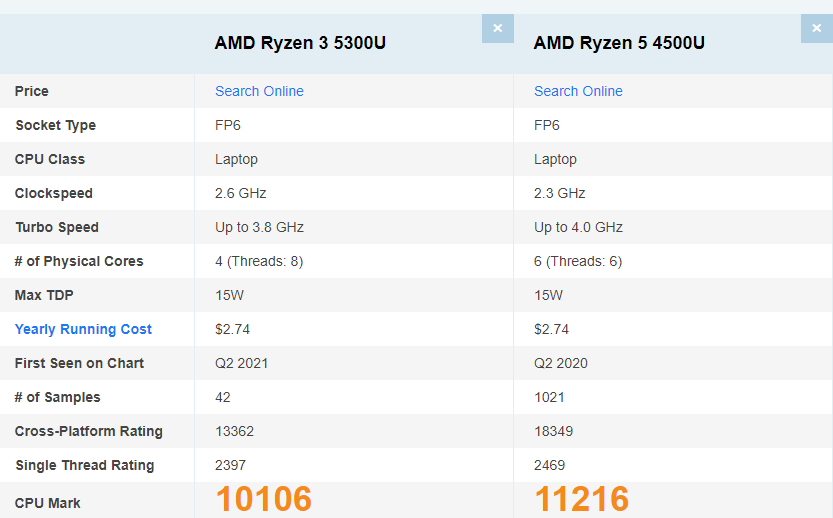Viewport: 833px width, 518px height.
Task: Click the Up to 4.0 GHz value
Action: [578, 227]
